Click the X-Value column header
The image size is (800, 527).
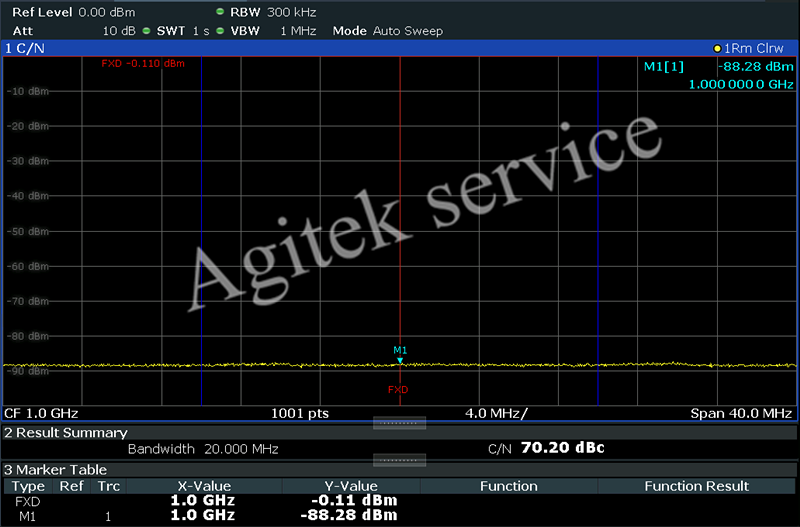click(x=204, y=486)
